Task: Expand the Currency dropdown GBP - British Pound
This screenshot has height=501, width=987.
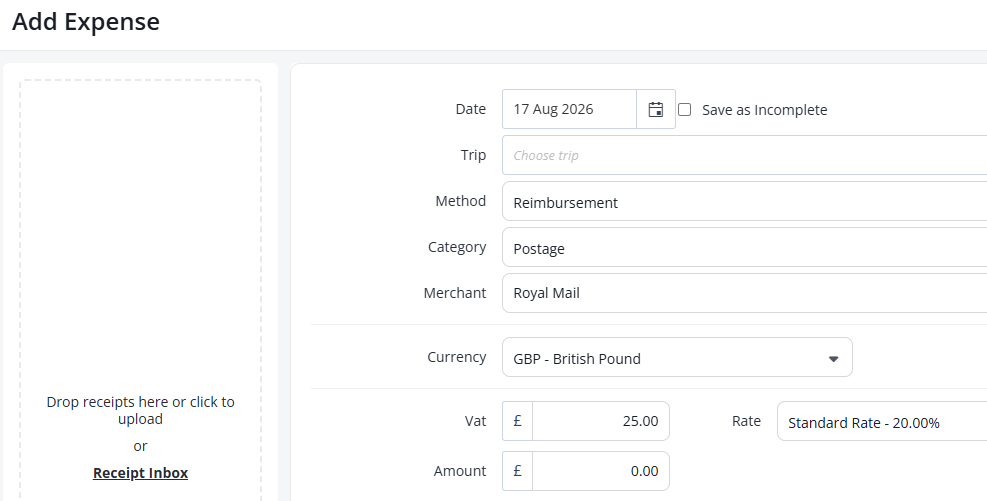Action: point(677,357)
